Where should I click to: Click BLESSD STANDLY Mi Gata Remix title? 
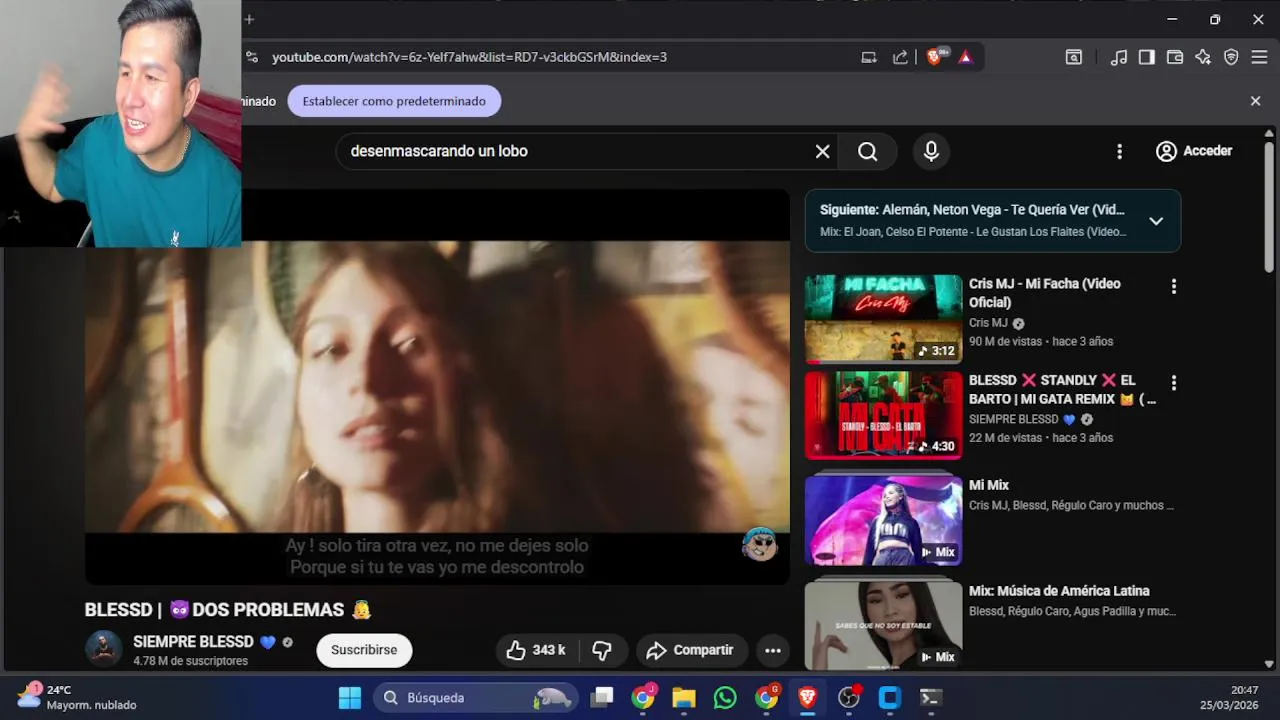click(1062, 389)
